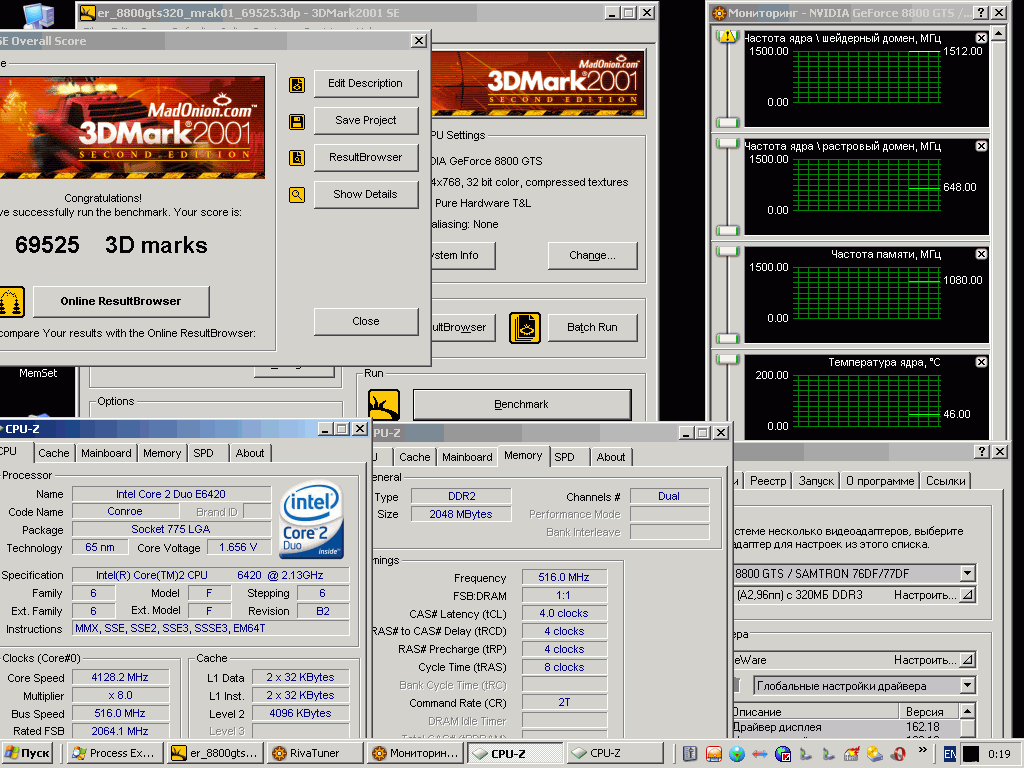1024x768 pixels.
Task: Click the floppy disk Save Project icon
Action: (x=296, y=121)
